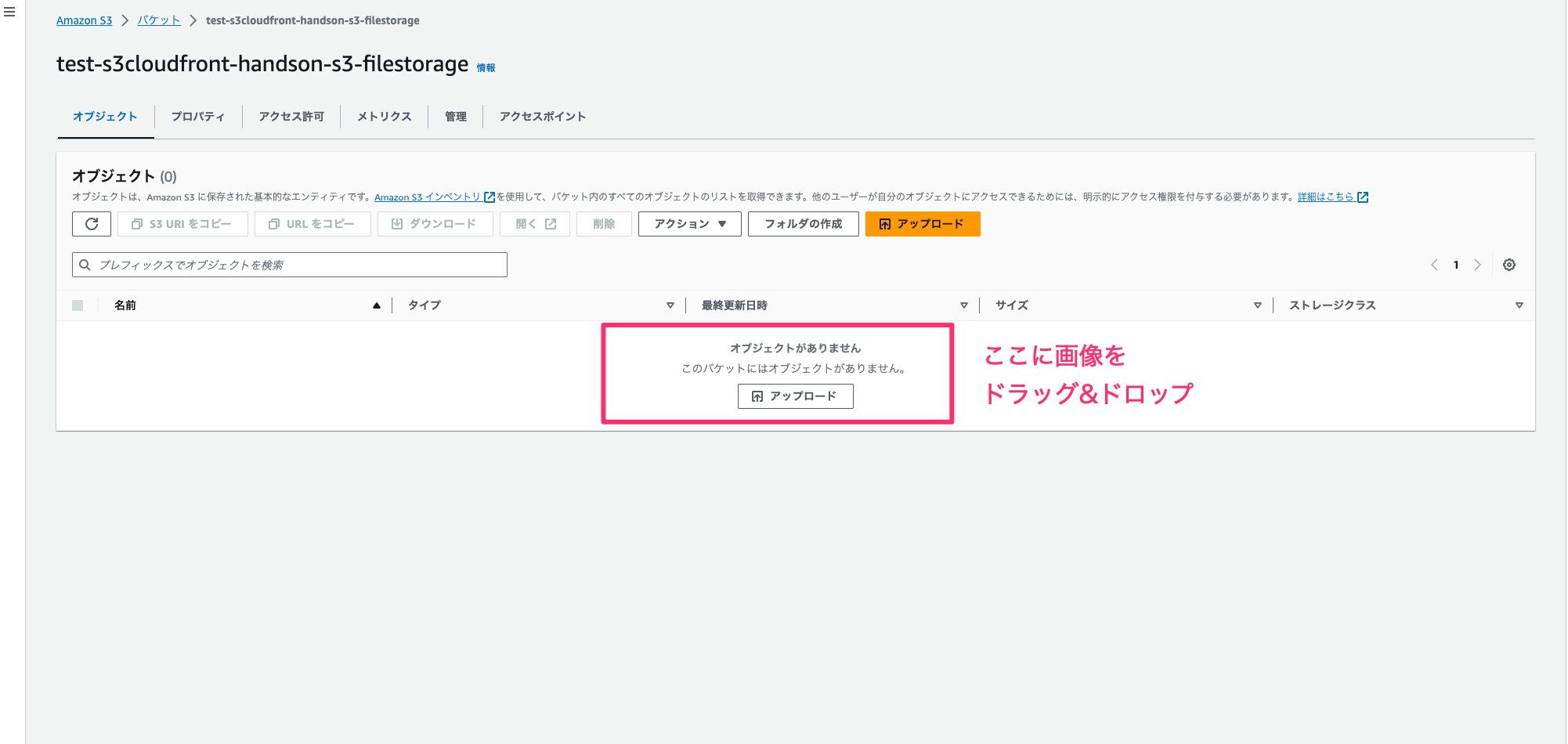
Task: Open the page display preferences gear
Action: click(1509, 265)
